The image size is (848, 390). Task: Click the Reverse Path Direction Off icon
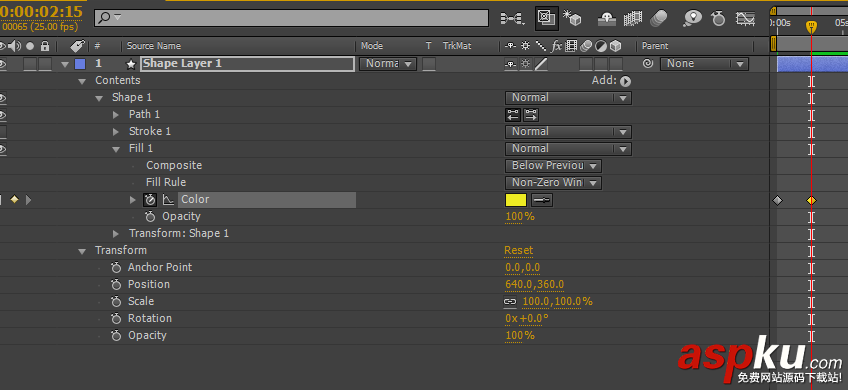pyautogui.click(x=531, y=115)
